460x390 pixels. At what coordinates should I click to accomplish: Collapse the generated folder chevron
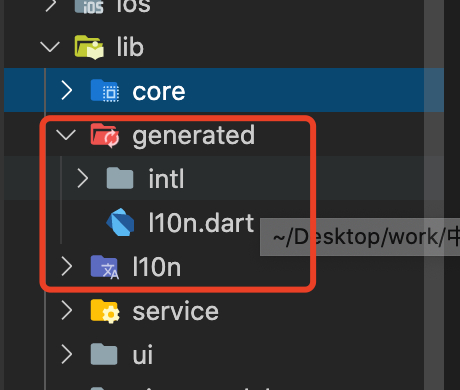pos(66,135)
